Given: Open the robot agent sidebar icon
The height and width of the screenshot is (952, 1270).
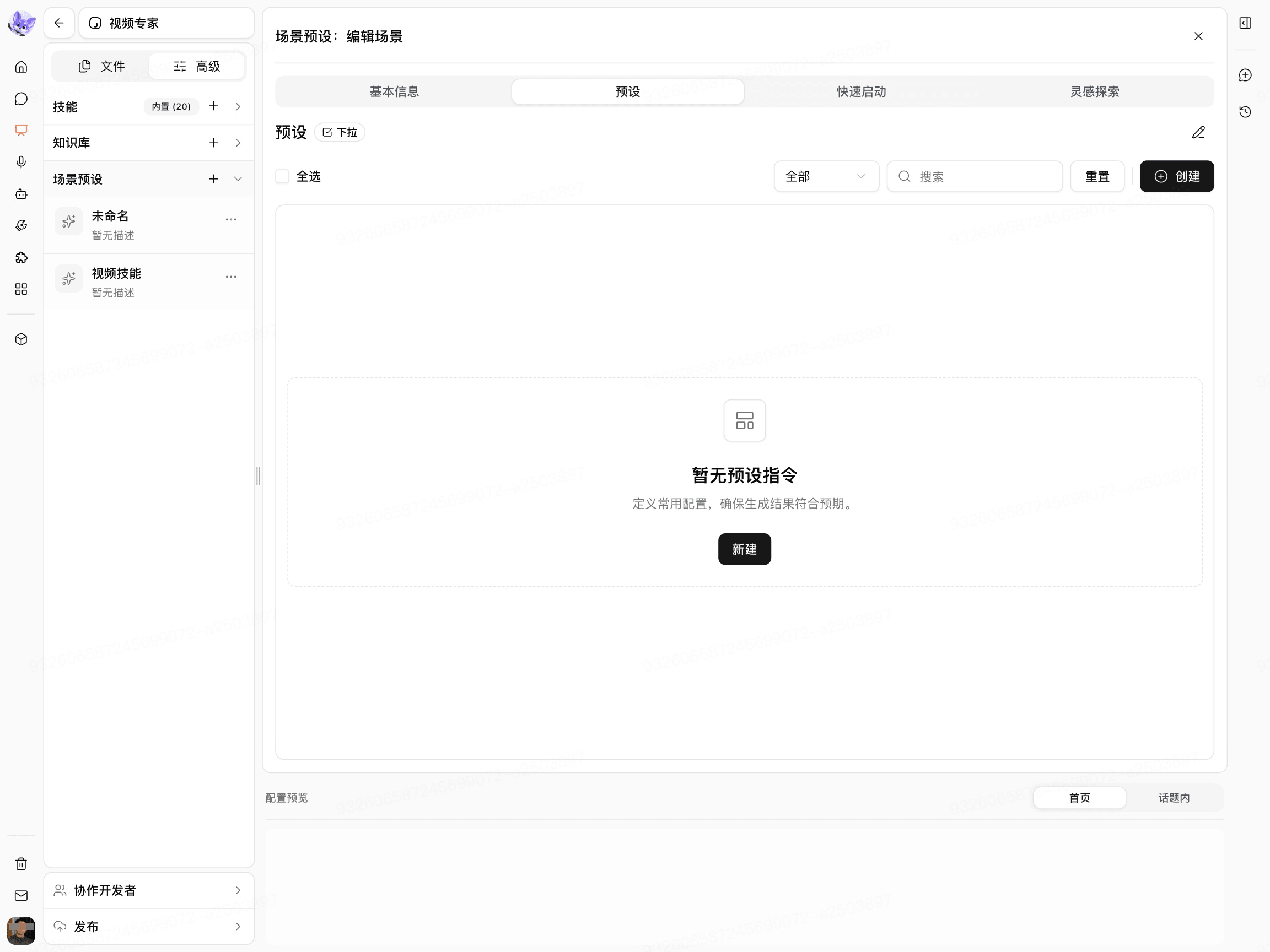Looking at the screenshot, I should click(21, 194).
